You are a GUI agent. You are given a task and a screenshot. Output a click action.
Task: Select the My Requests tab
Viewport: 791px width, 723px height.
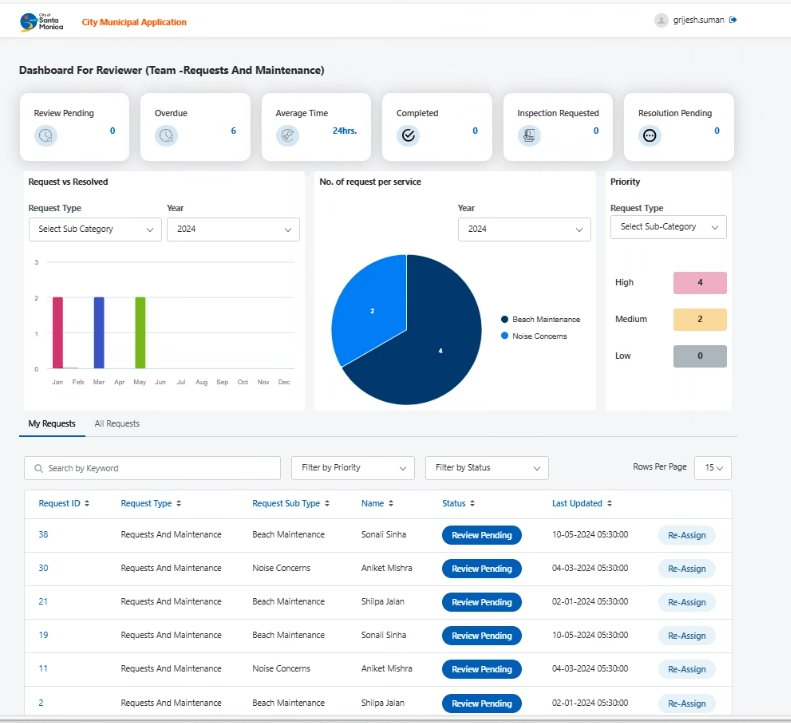tap(51, 424)
